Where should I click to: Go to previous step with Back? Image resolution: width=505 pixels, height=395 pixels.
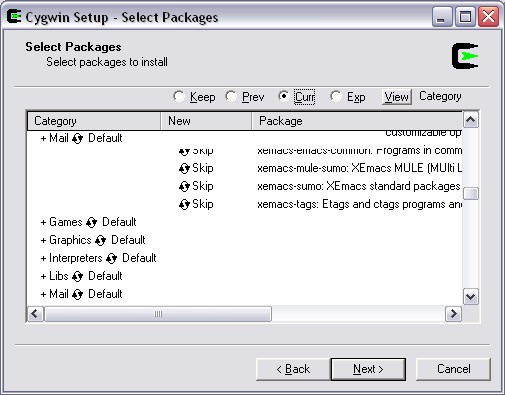tap(293, 369)
